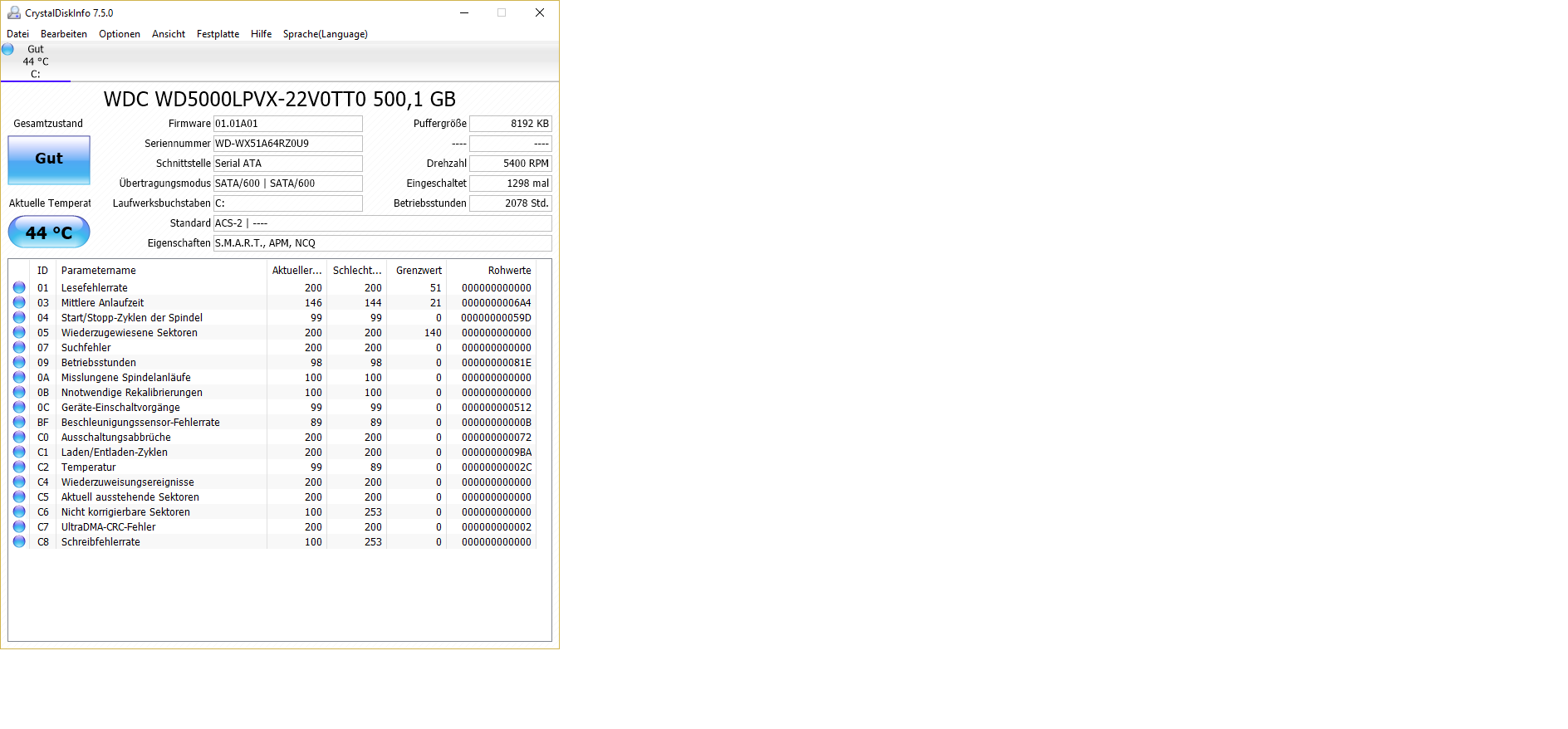Viewport: 1568px width, 729px height.
Task: Close the CrystalDiskInfo window
Action: [x=540, y=12]
